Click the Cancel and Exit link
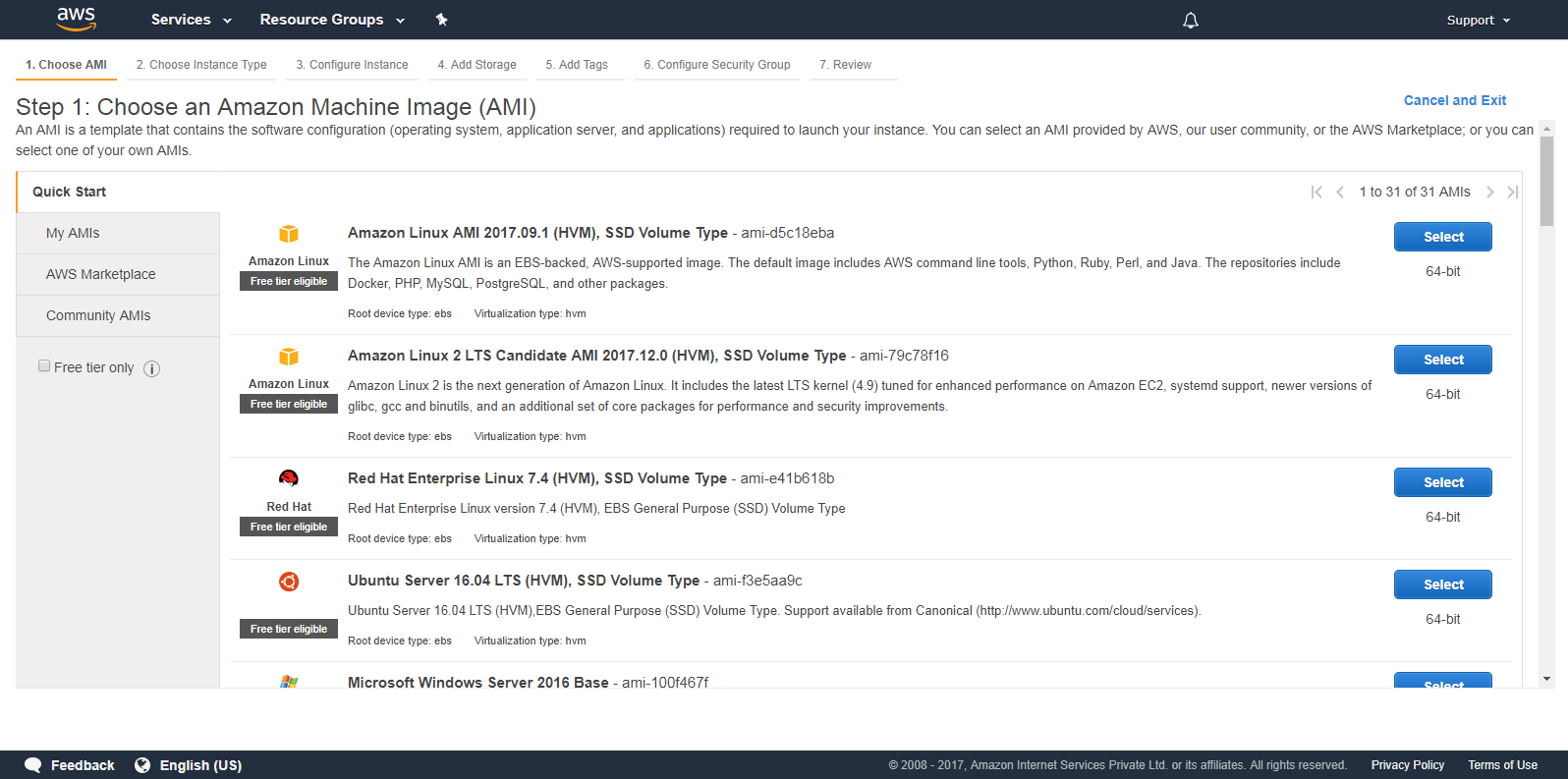The height and width of the screenshot is (779, 1568). click(1454, 100)
